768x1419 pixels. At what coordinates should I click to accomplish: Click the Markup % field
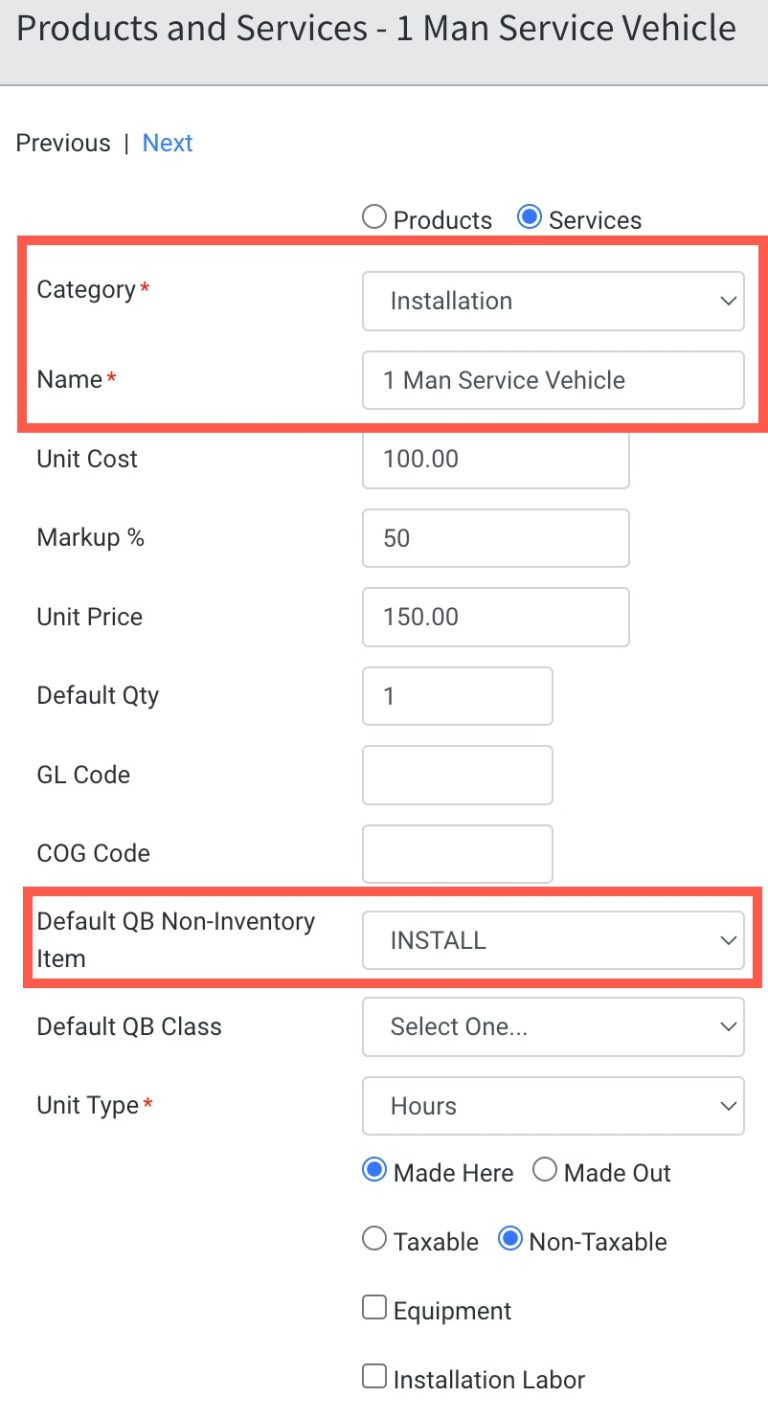495,538
